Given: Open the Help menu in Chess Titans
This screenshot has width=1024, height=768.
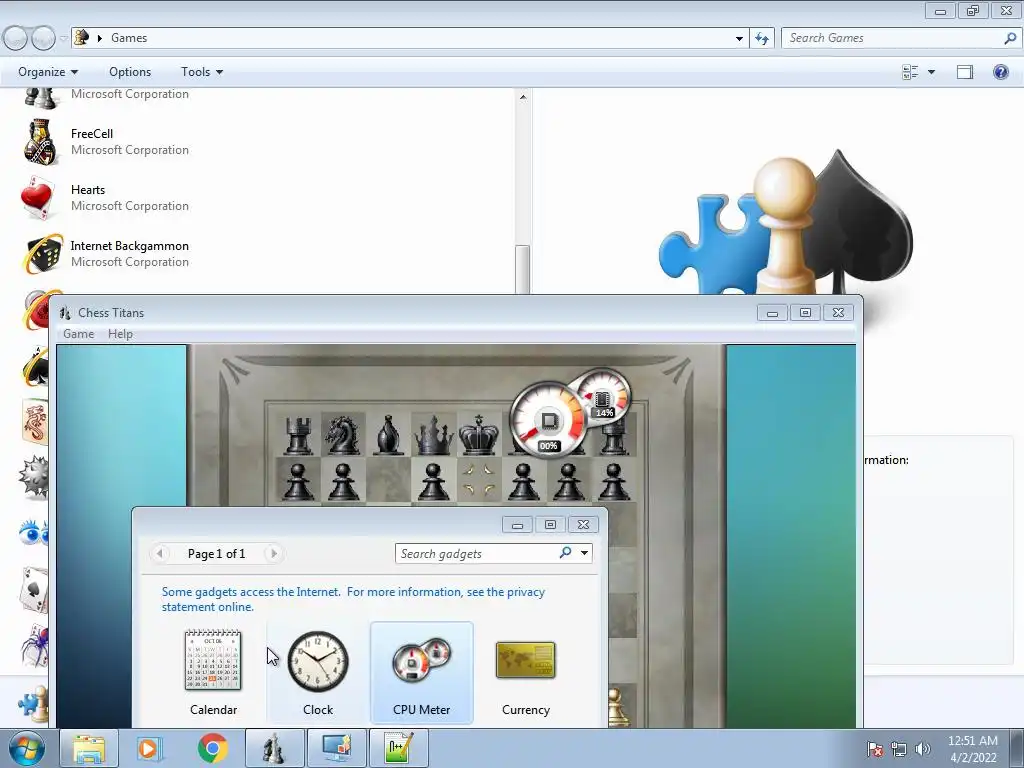Looking at the screenshot, I should pos(120,334).
